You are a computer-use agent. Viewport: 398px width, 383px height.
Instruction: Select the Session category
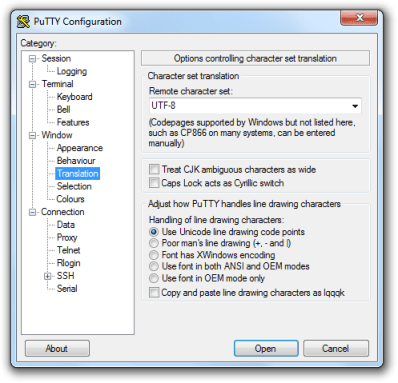(56, 59)
